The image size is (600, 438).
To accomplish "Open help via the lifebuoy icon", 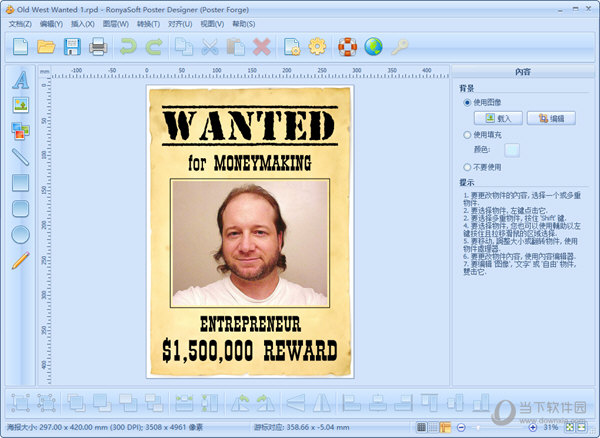I will 347,47.
